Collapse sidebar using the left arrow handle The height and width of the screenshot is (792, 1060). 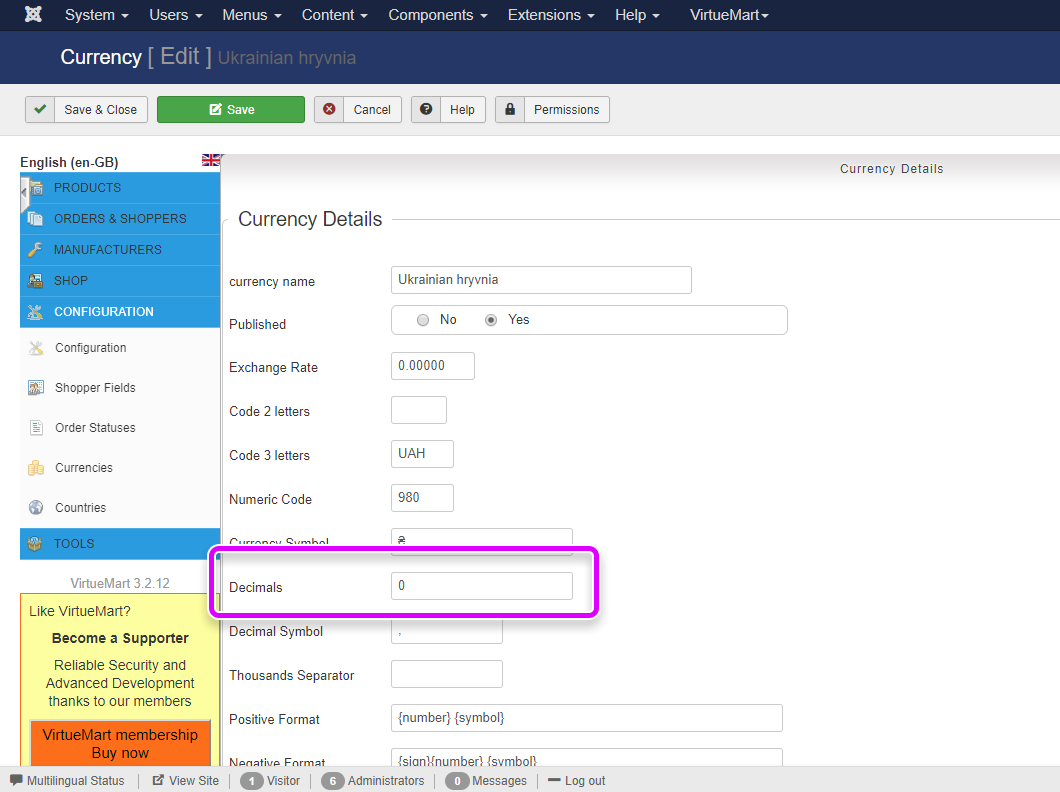coord(24,192)
